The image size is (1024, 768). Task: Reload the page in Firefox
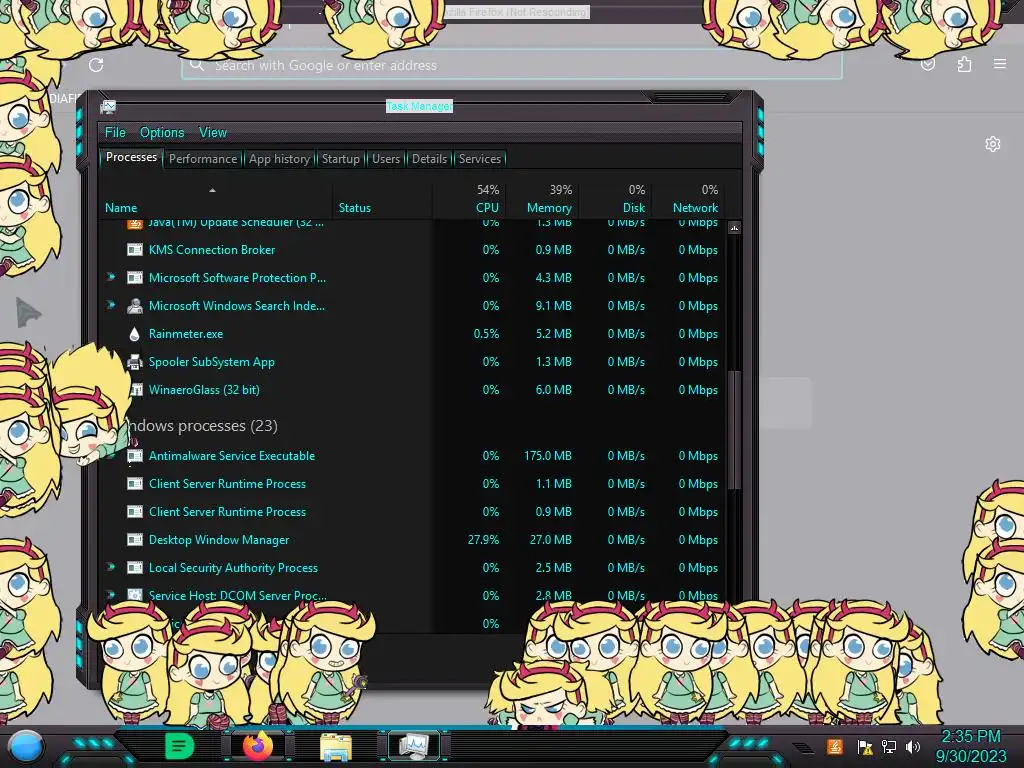[x=96, y=65]
